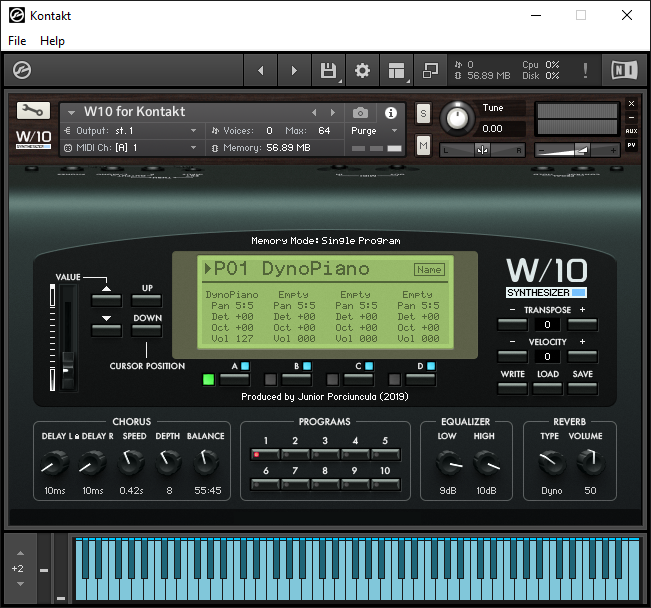Screen dimensions: 651x608
Task: Click the cursor UP button
Action: [147, 300]
